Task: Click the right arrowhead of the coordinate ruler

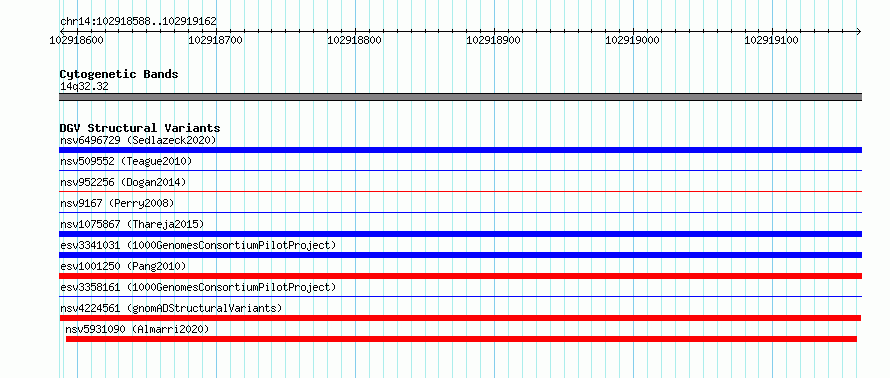Action: point(858,31)
